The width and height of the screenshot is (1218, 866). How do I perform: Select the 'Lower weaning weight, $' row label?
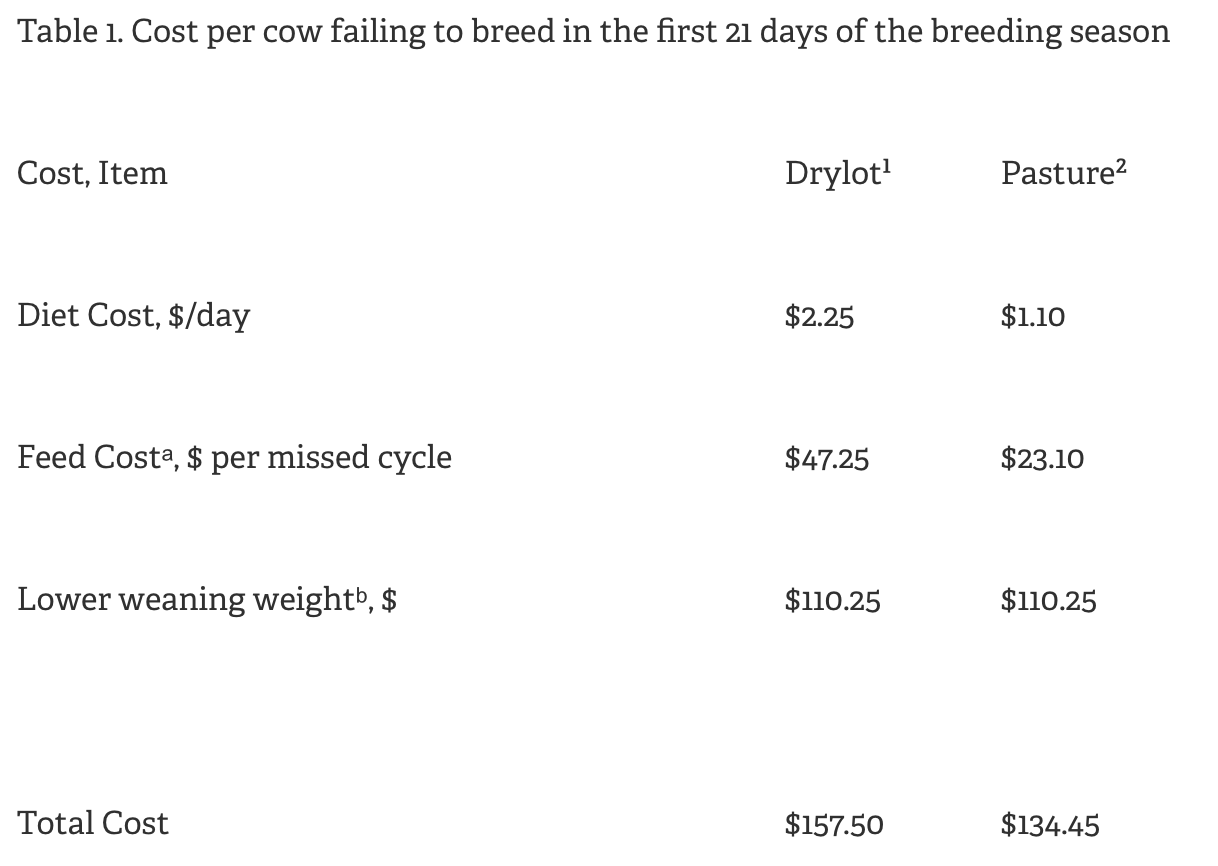point(207,600)
